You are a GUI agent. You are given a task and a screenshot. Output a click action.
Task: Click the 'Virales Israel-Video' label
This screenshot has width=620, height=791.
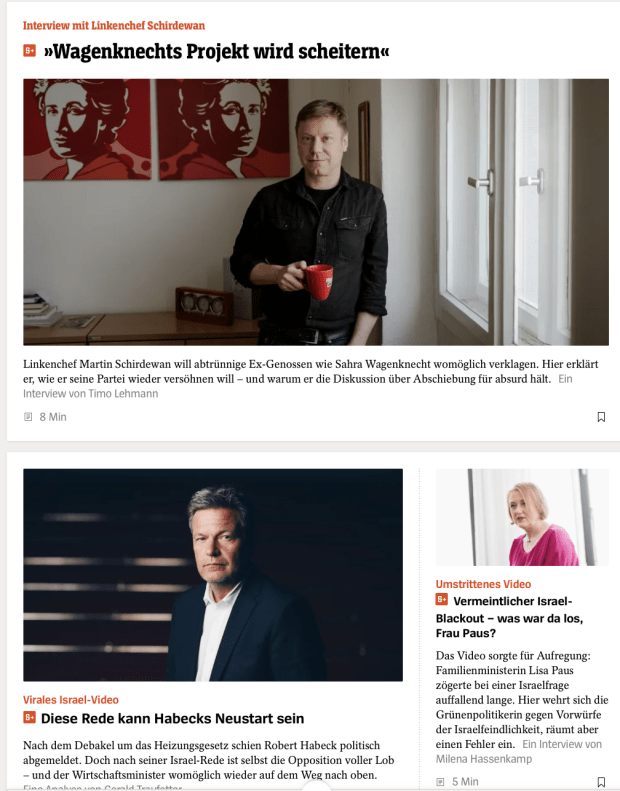coord(71,700)
